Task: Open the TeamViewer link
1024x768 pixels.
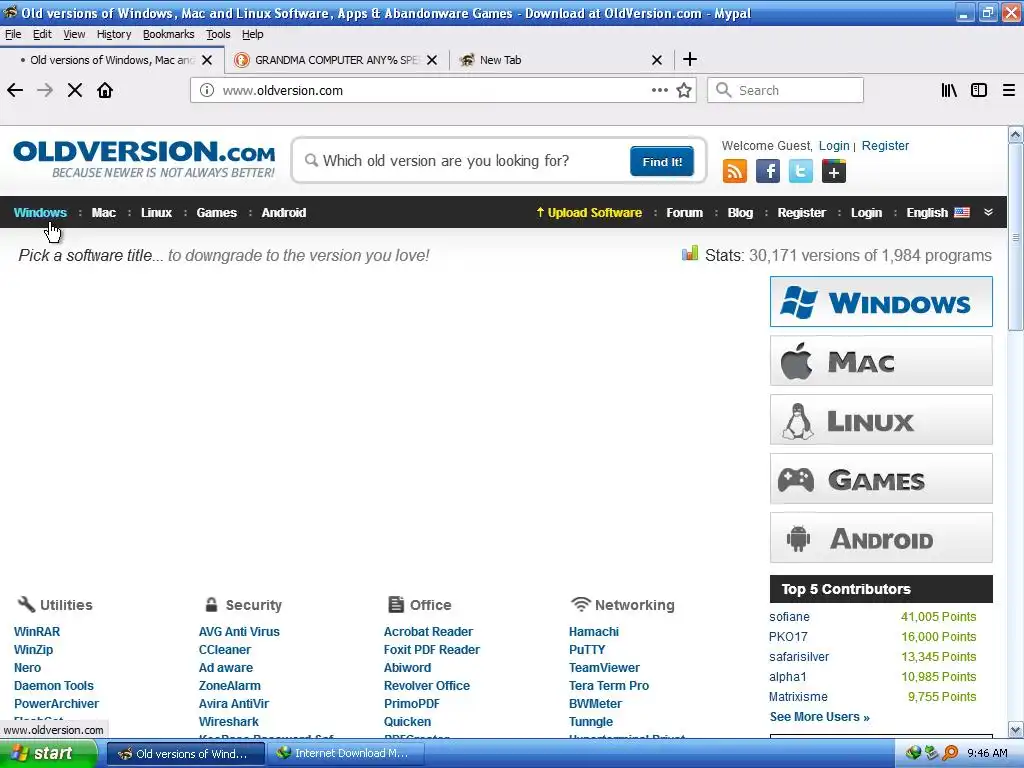Action: (x=604, y=667)
